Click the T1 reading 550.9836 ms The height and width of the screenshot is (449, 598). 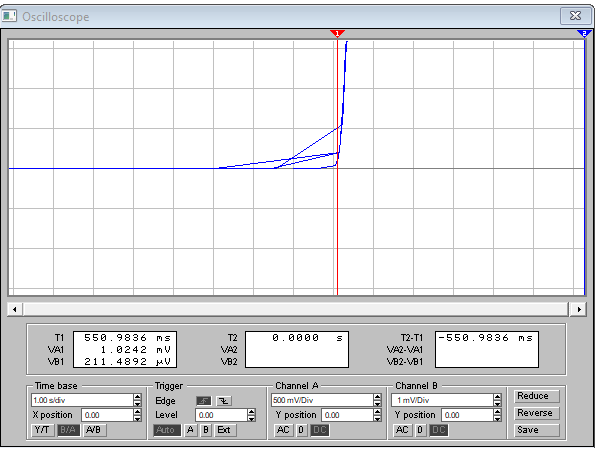coord(127,338)
